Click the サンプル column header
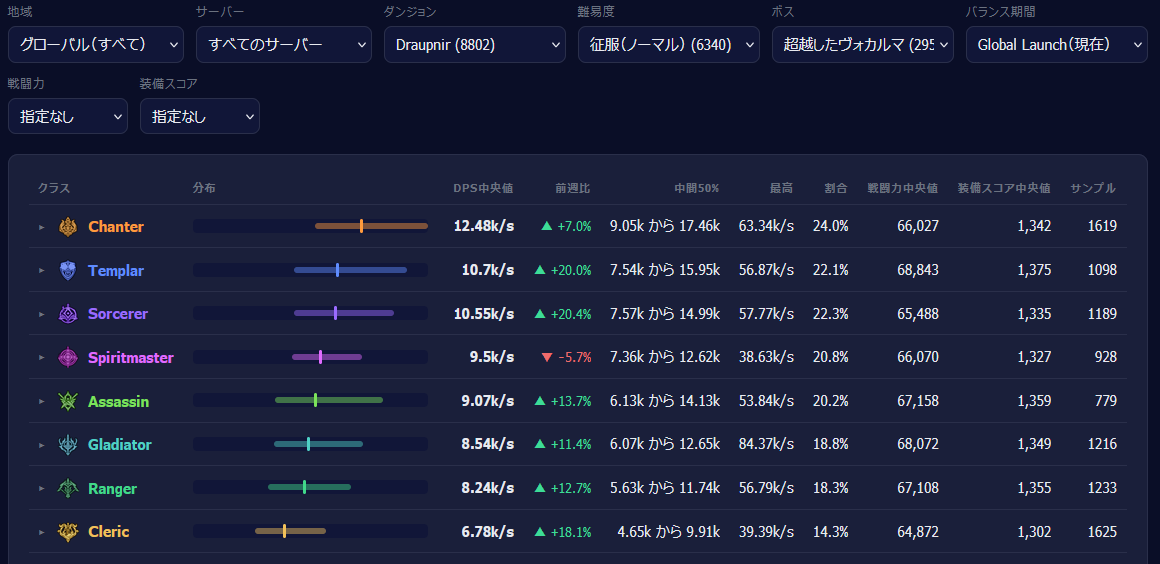 click(1093, 188)
